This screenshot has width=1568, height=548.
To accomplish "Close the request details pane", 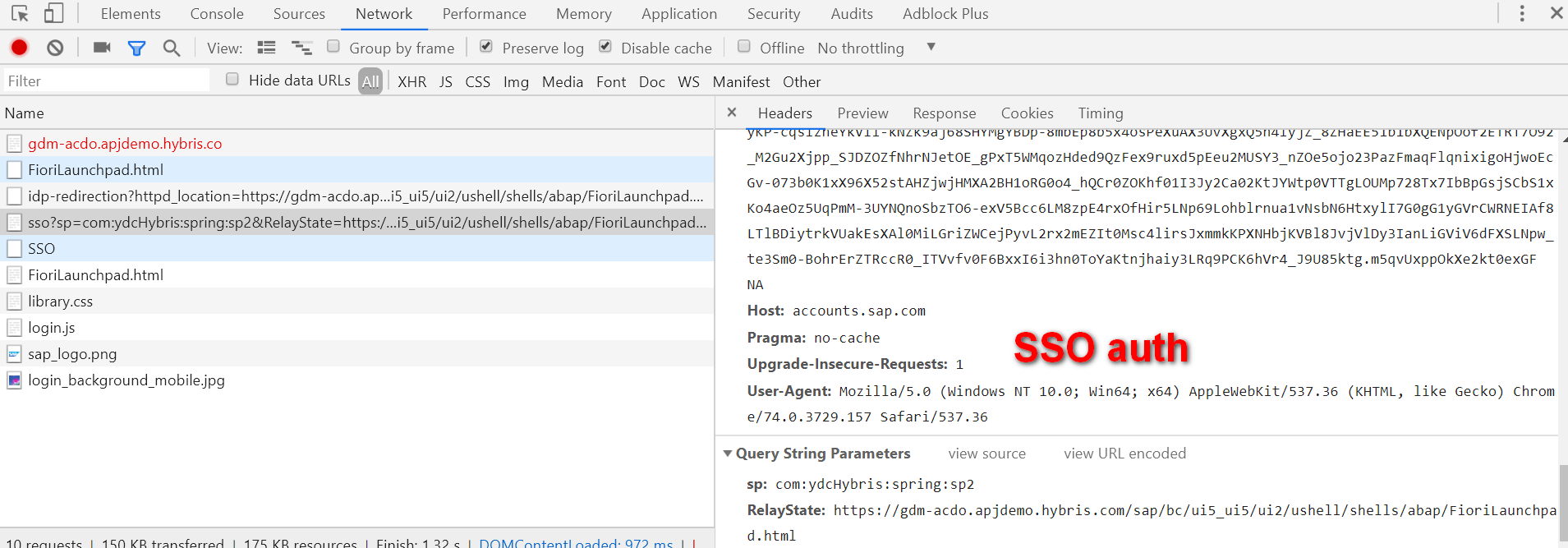I will 732,113.
